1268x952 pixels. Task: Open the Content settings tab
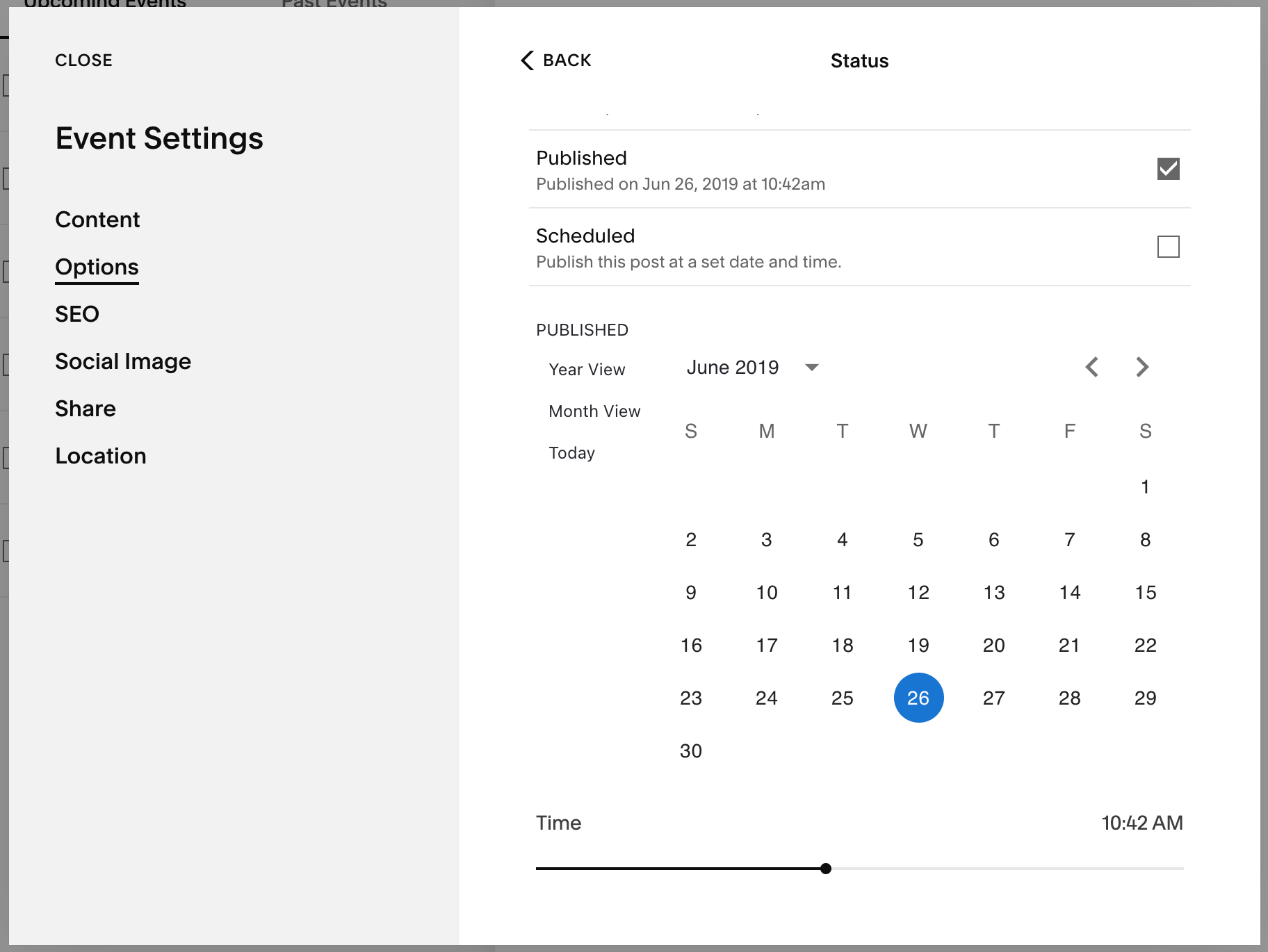[x=97, y=220]
